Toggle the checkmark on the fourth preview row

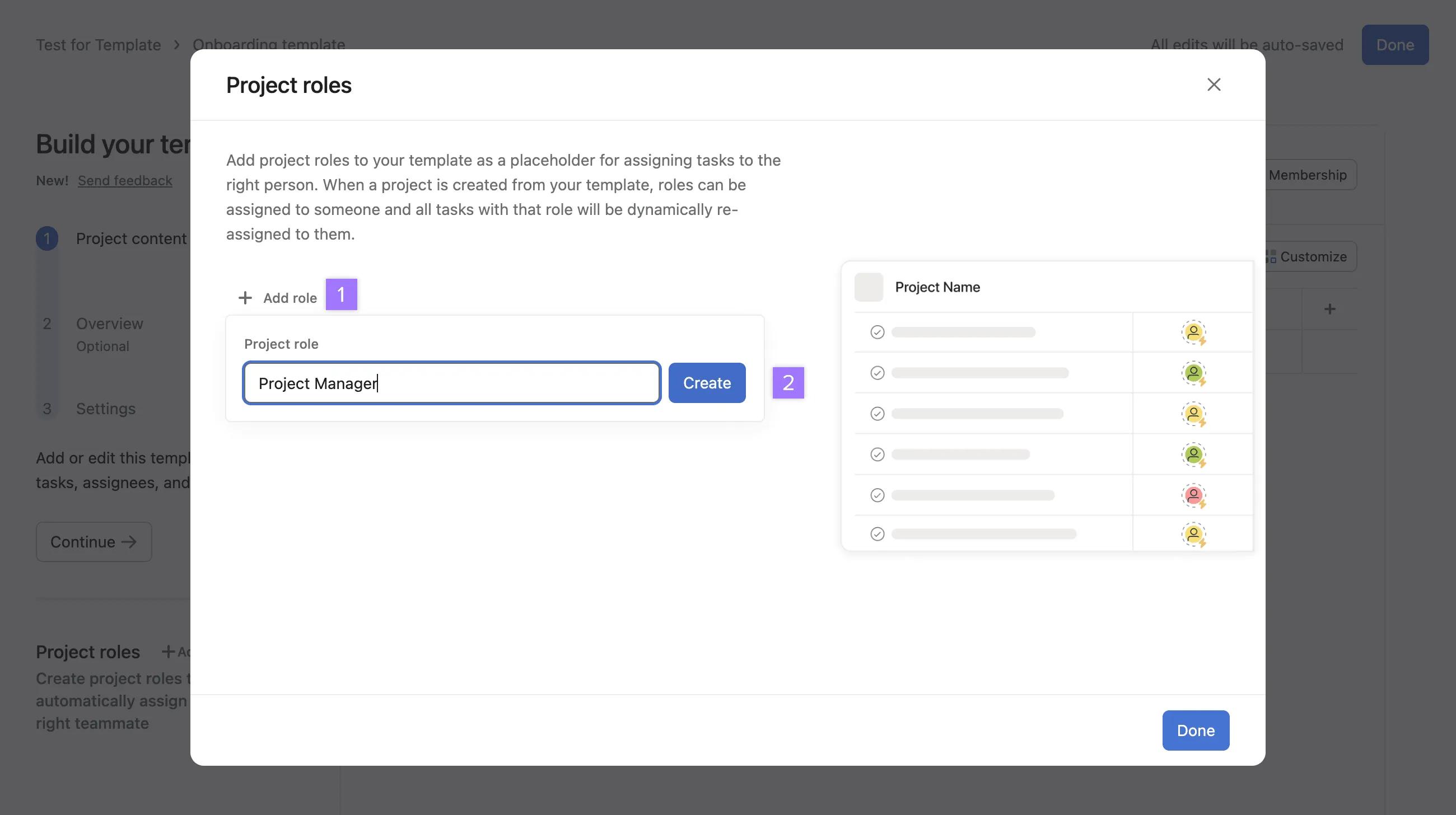876,454
